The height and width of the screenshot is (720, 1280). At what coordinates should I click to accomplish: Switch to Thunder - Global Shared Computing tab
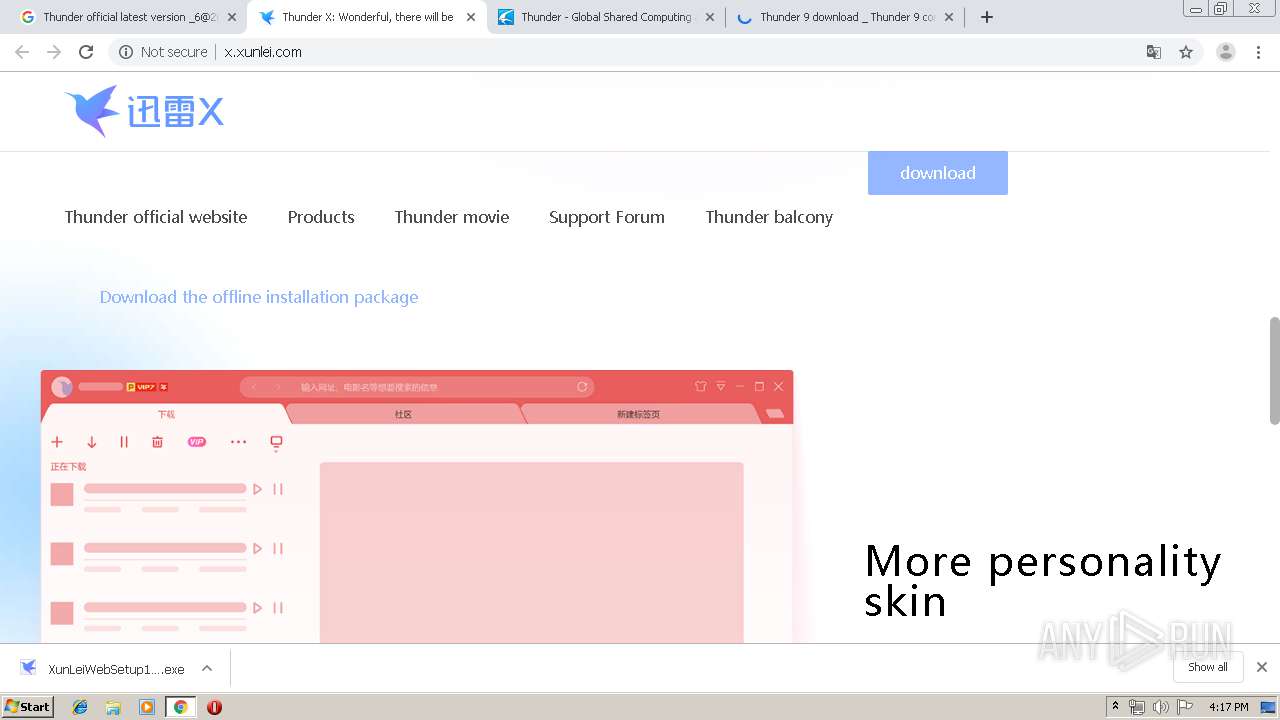(x=606, y=17)
